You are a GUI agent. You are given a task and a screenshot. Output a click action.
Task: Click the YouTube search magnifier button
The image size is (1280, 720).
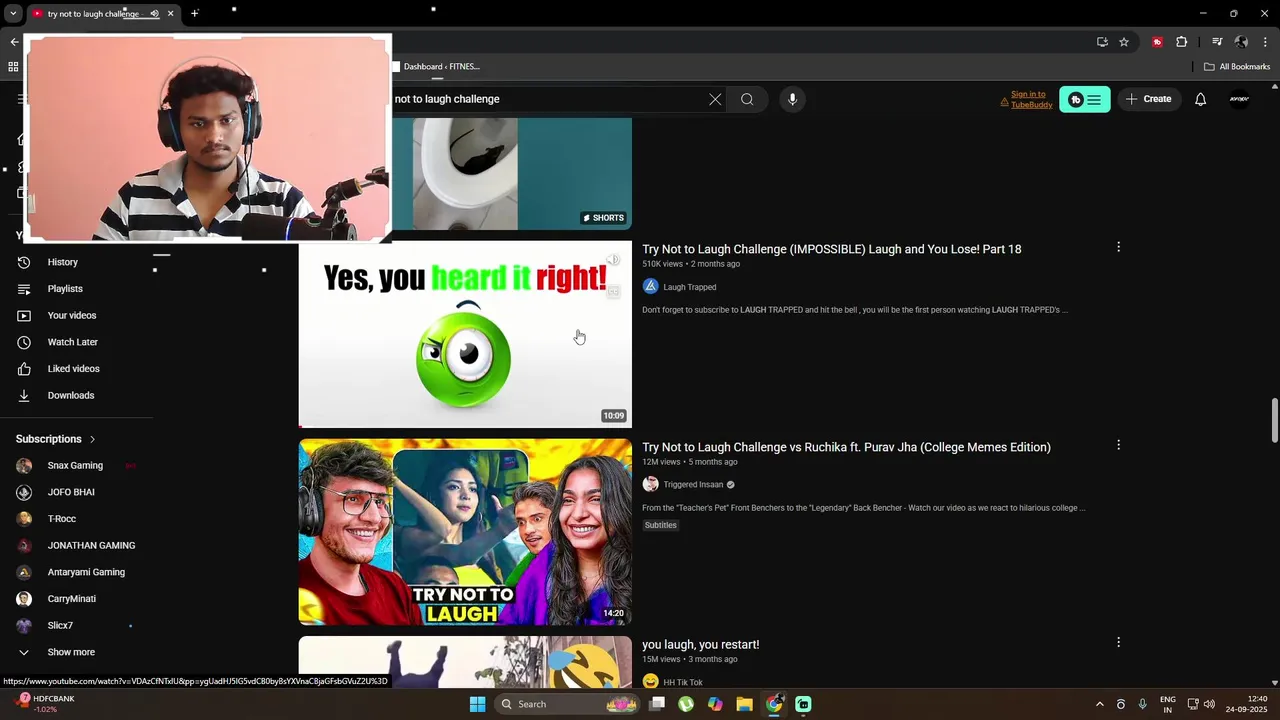pyautogui.click(x=747, y=99)
